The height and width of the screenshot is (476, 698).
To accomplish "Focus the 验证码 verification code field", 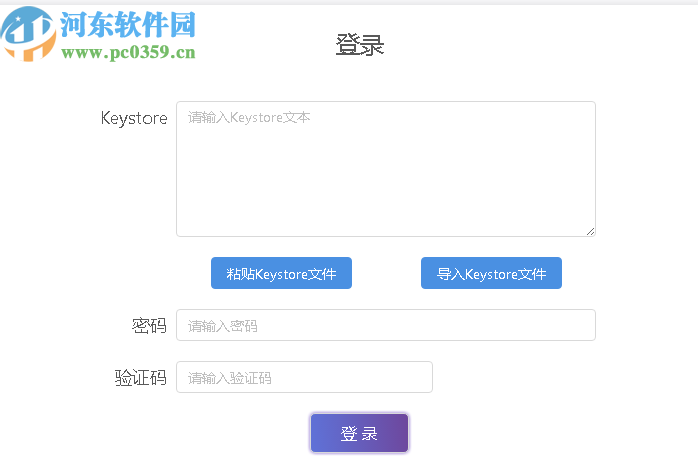I will [304, 377].
